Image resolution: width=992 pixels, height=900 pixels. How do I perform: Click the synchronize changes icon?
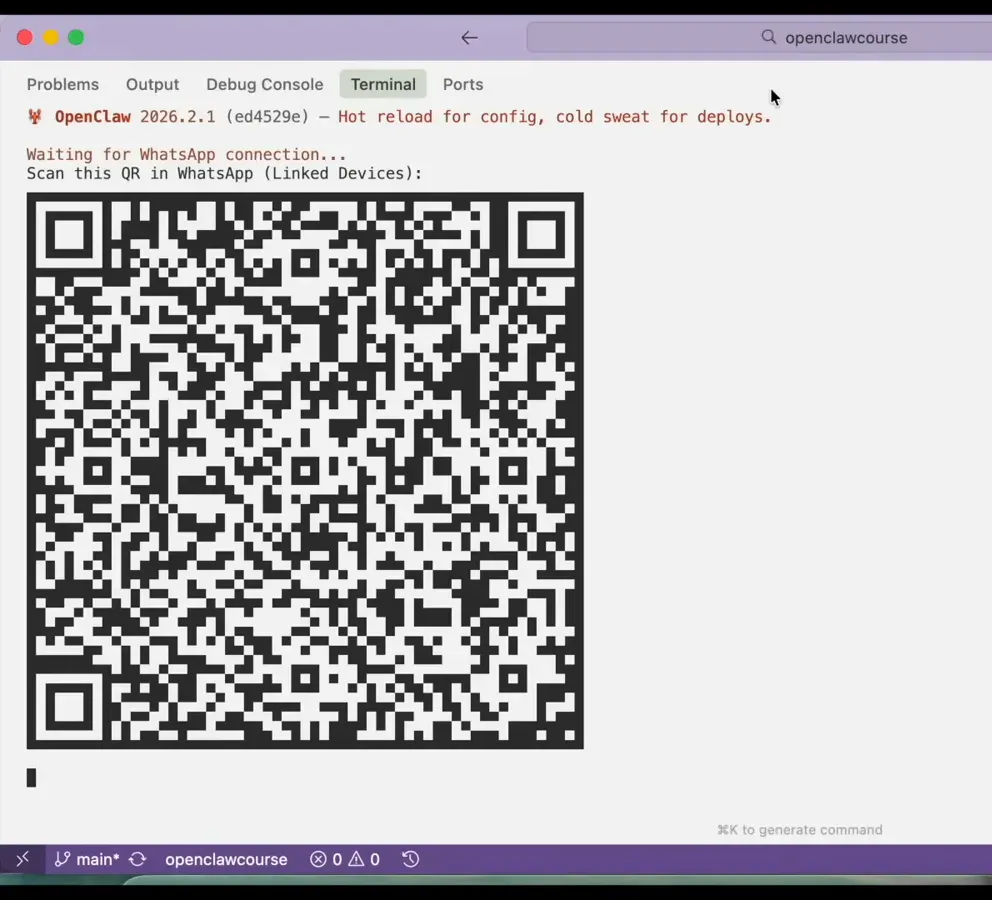(138, 860)
